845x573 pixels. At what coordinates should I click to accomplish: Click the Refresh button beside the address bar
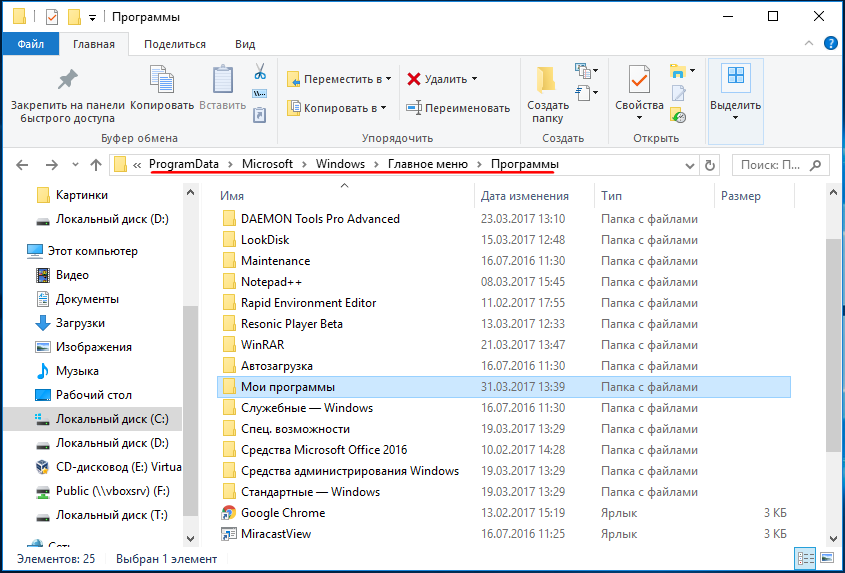click(x=710, y=165)
